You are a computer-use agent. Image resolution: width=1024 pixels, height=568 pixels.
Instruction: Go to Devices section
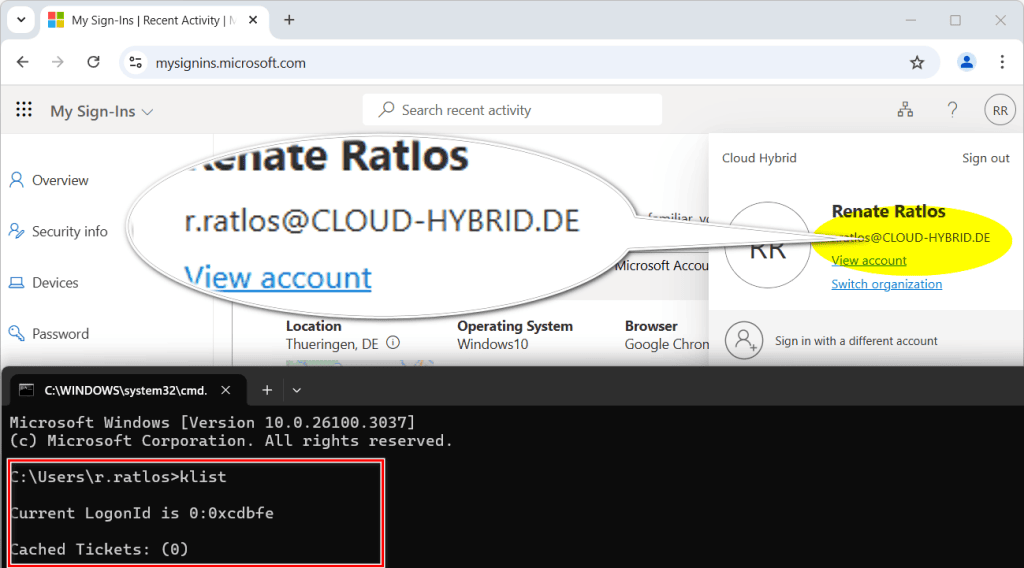click(x=55, y=283)
